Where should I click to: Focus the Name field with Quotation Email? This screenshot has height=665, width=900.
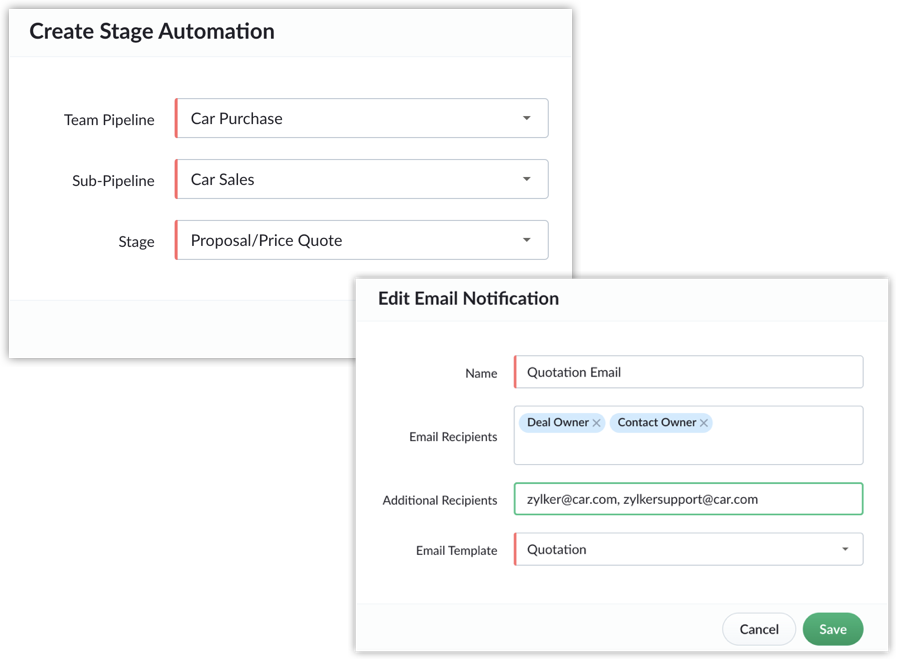click(689, 372)
